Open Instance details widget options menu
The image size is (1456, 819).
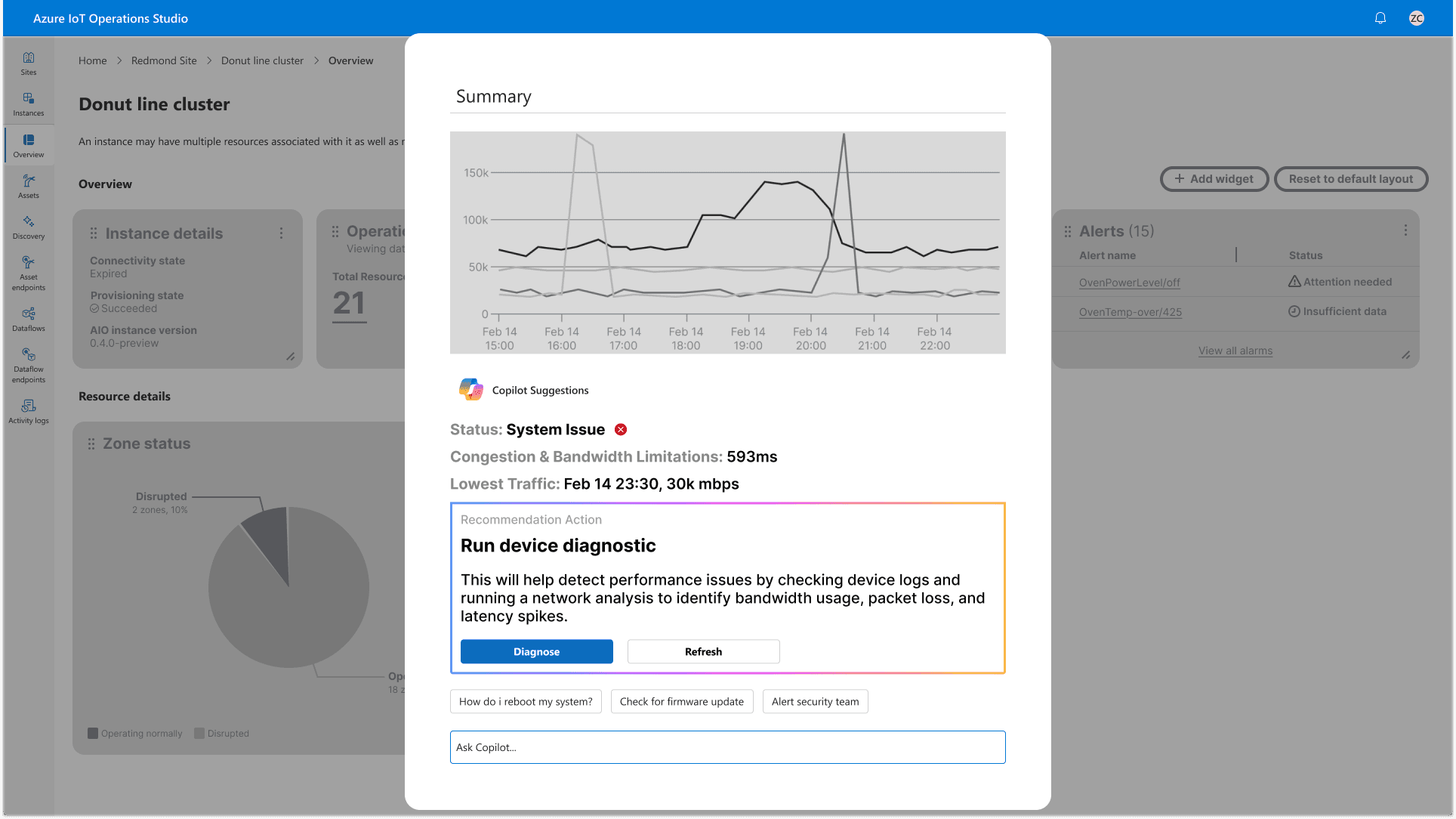click(282, 233)
